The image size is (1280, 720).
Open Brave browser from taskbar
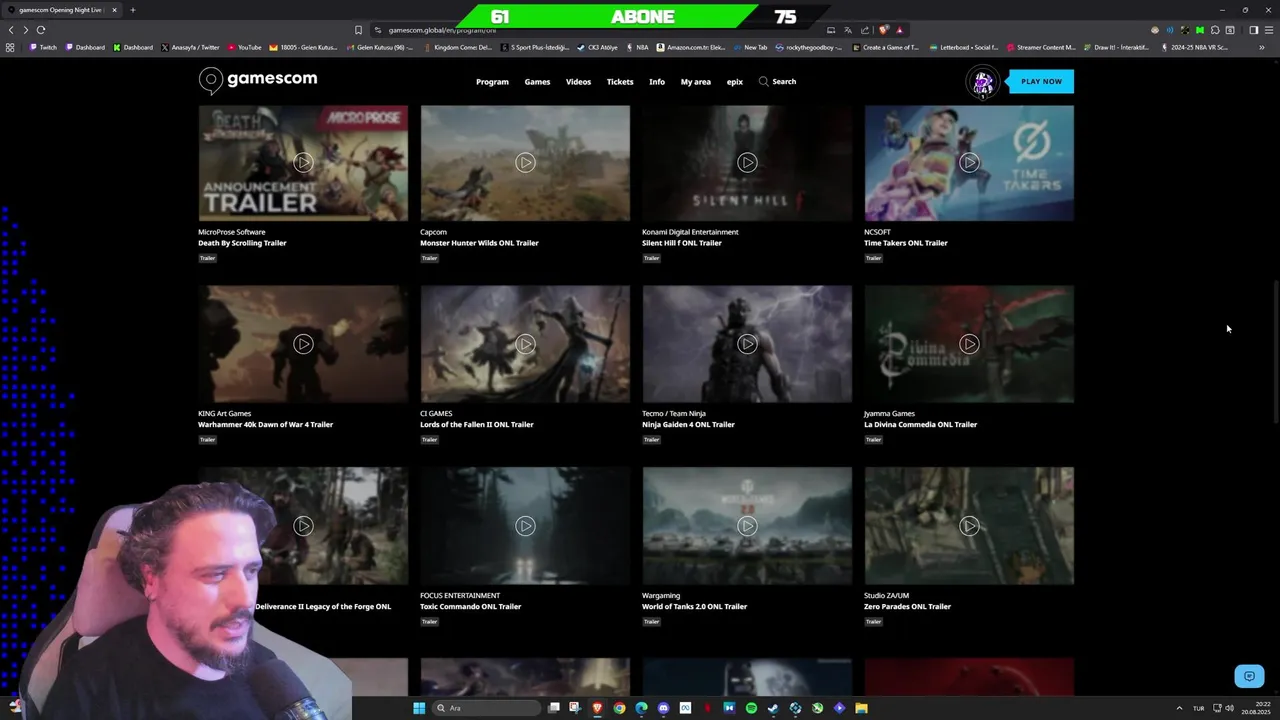tap(597, 708)
